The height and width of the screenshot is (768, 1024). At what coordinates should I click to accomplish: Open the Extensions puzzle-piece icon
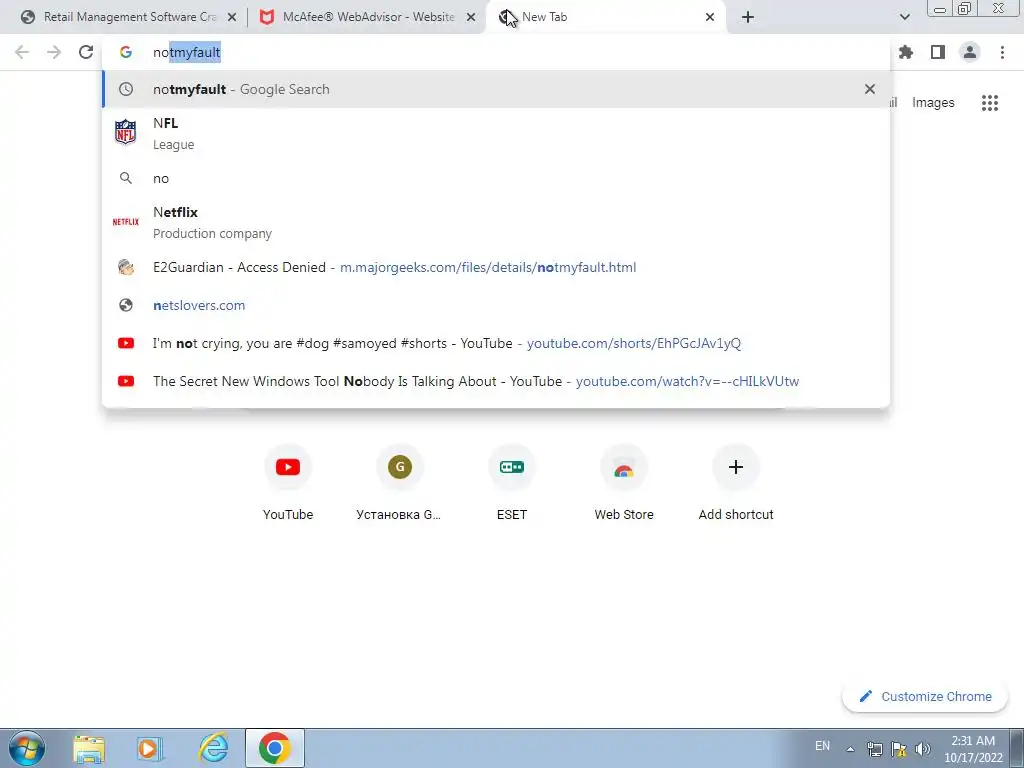[x=906, y=52]
